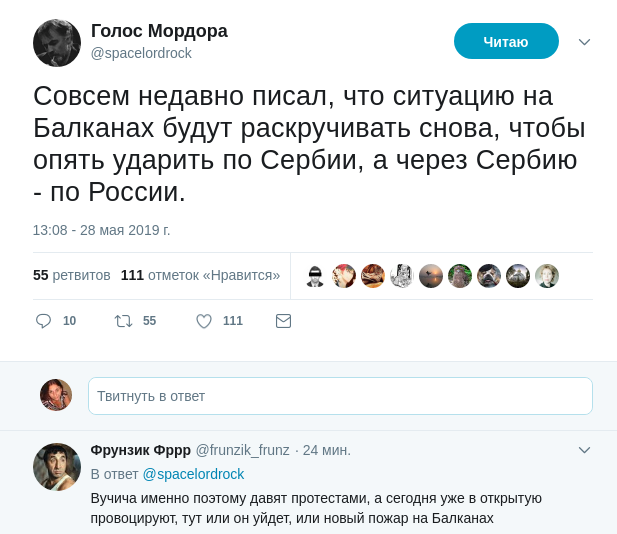Click the last liker avatar in row

pyautogui.click(x=547, y=276)
